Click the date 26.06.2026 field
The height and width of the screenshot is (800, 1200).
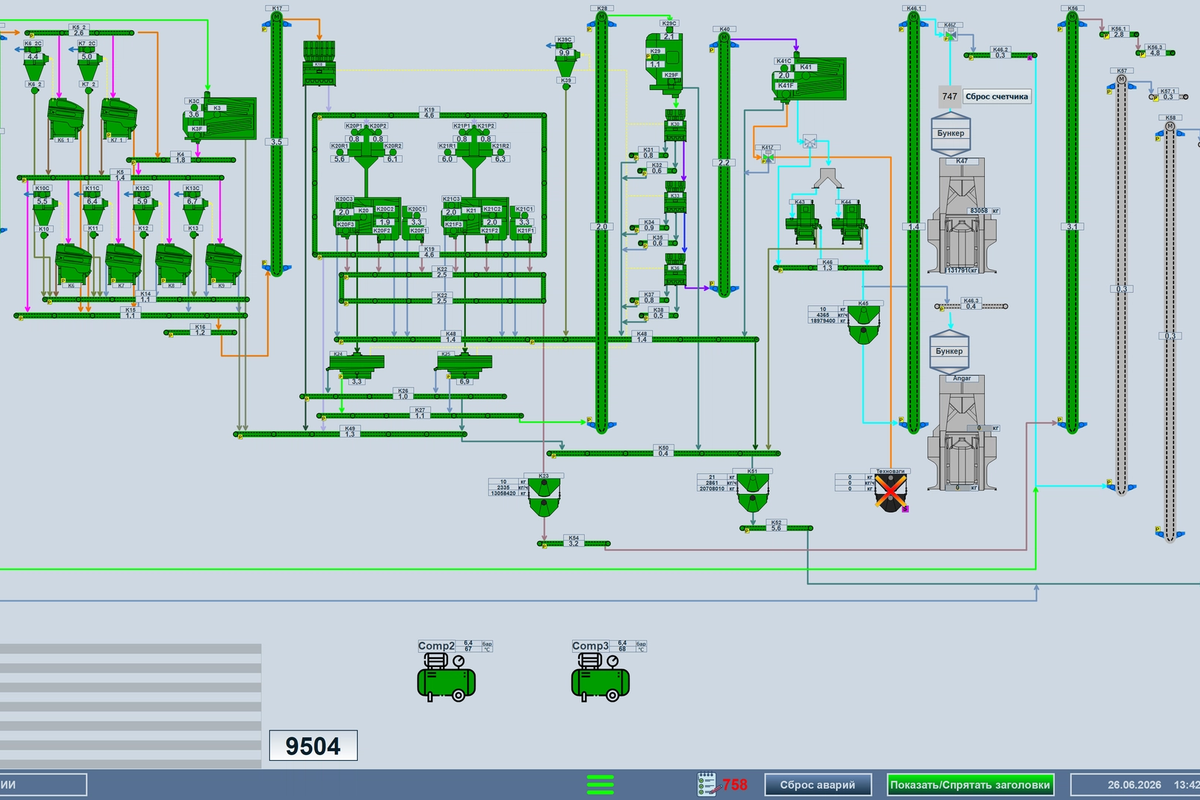coord(1135,784)
